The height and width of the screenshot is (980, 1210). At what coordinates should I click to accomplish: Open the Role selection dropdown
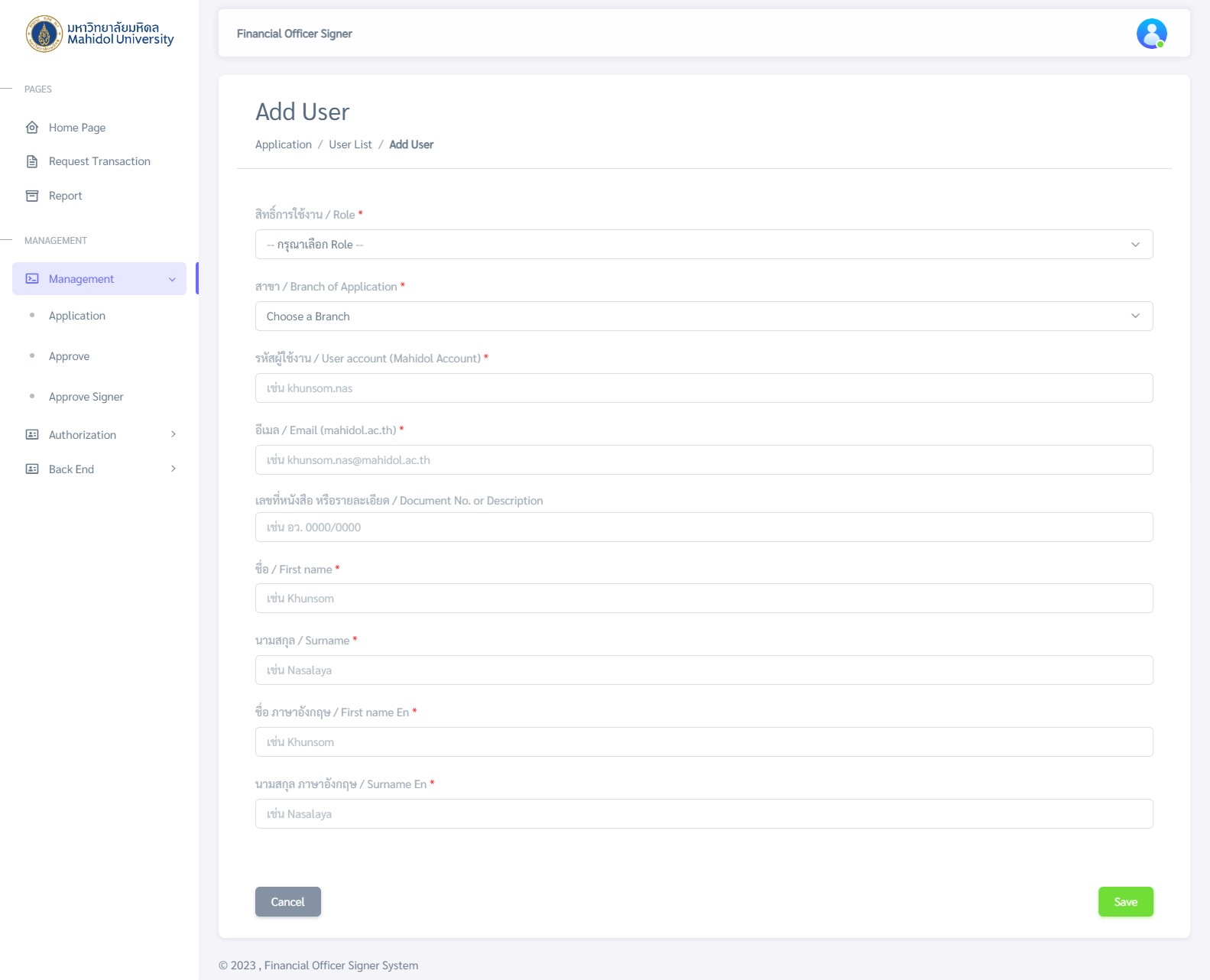click(x=703, y=245)
